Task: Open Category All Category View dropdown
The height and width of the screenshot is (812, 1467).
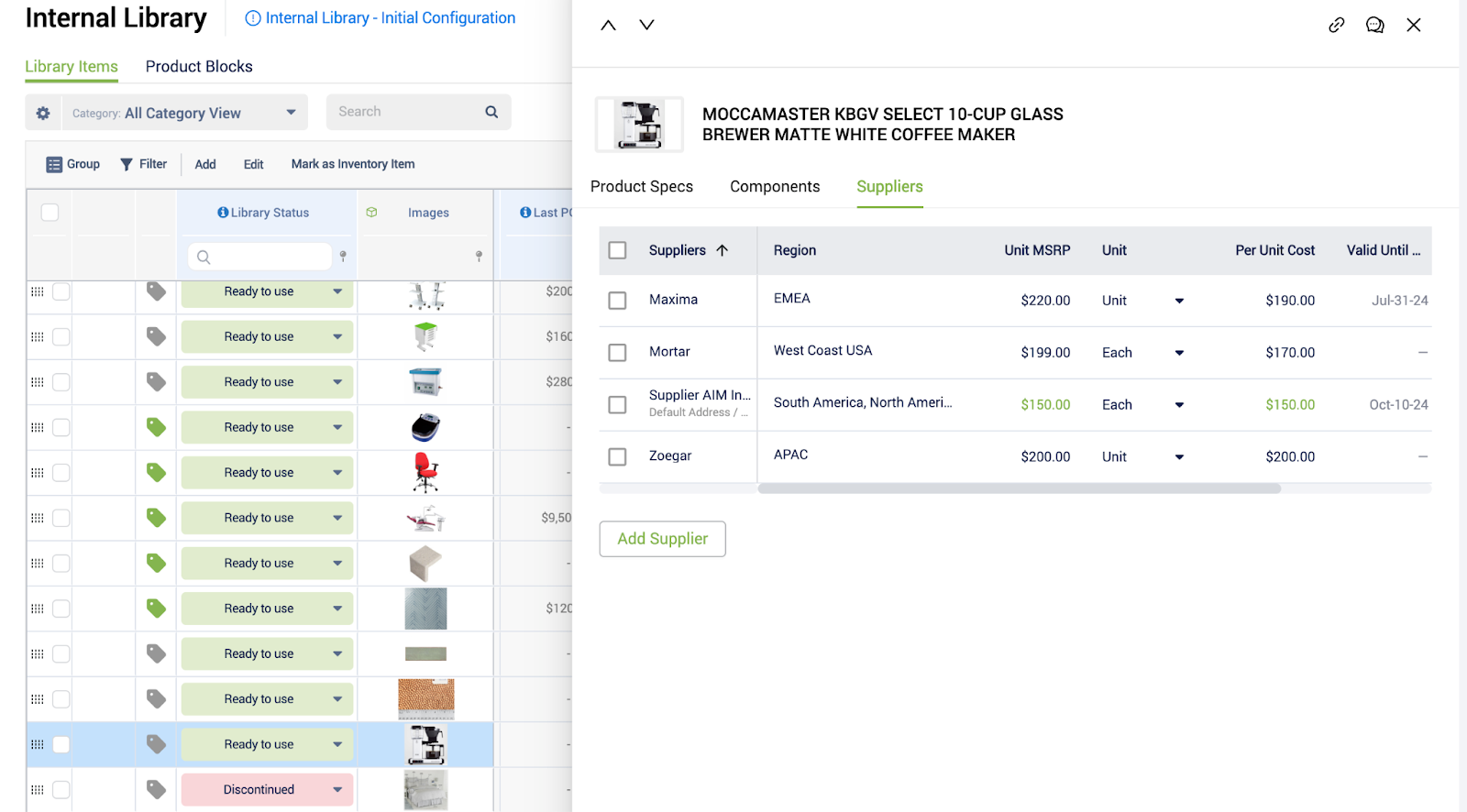Action: point(184,113)
